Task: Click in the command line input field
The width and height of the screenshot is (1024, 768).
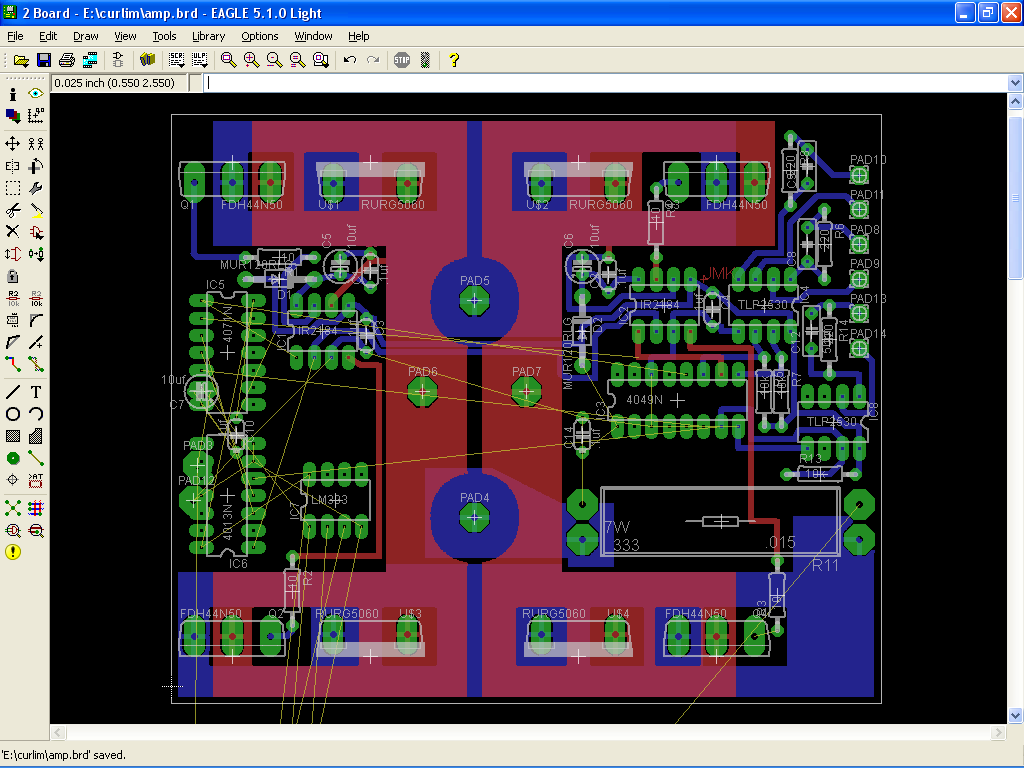Action: [605, 83]
